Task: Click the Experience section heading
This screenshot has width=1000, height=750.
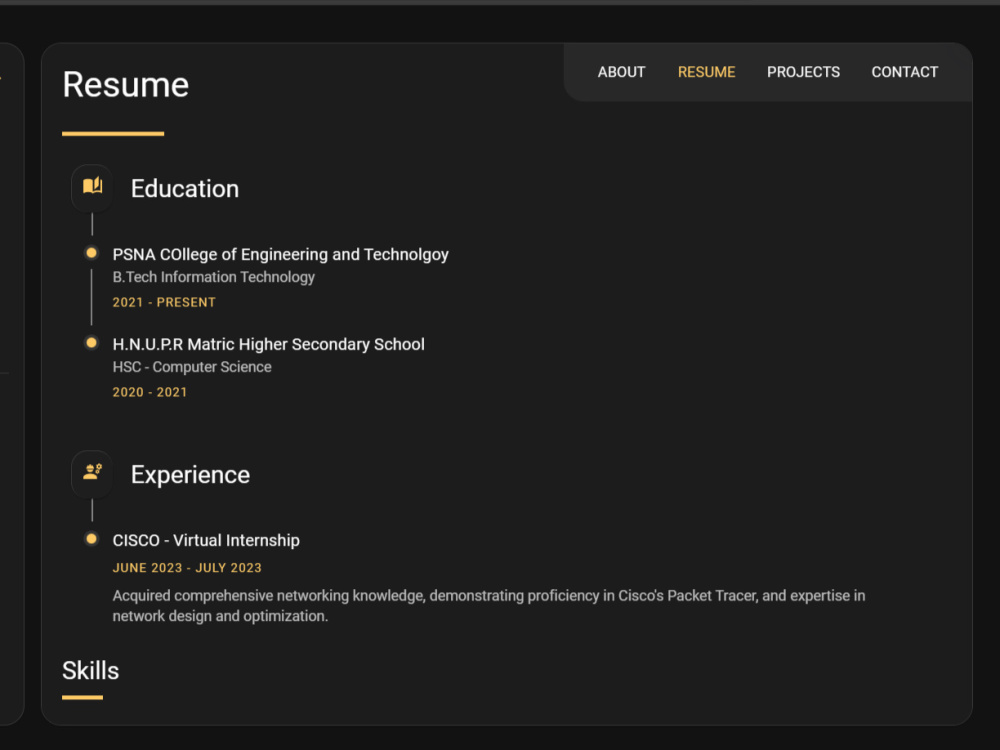Action: [190, 474]
